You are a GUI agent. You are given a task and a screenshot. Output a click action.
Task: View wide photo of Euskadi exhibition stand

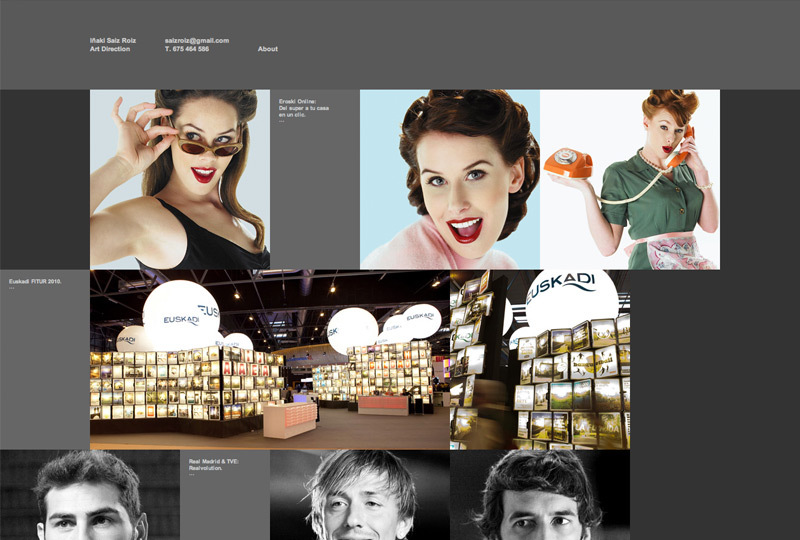point(270,360)
